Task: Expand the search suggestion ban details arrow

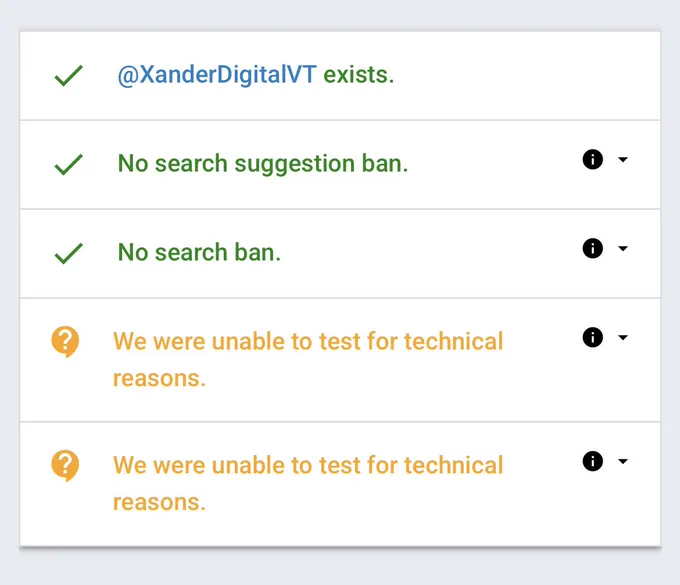Action: coord(623,160)
